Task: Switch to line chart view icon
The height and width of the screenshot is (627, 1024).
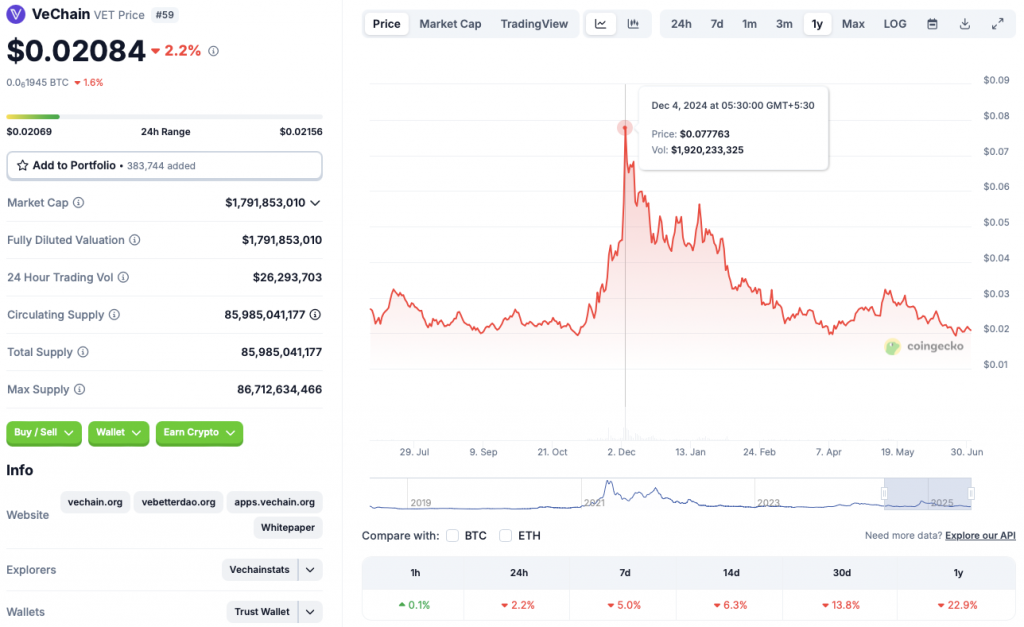Action: 601,24
